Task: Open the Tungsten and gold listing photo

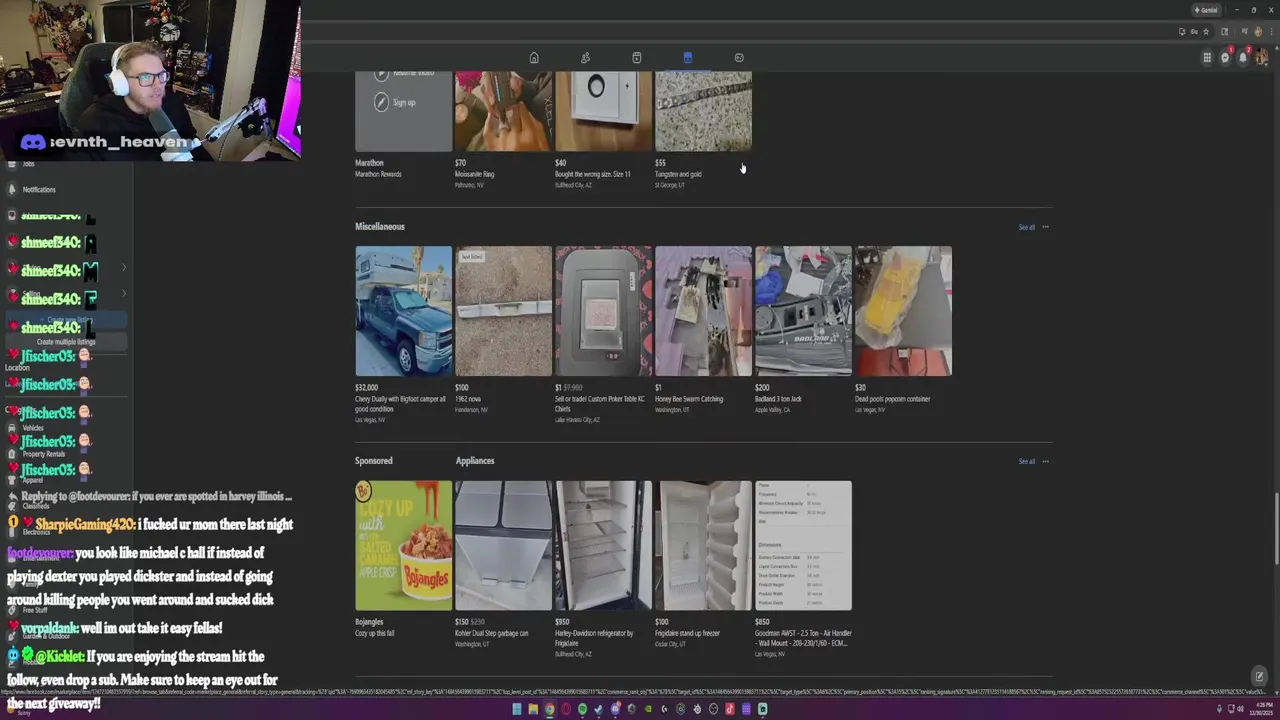Action: tap(703, 111)
